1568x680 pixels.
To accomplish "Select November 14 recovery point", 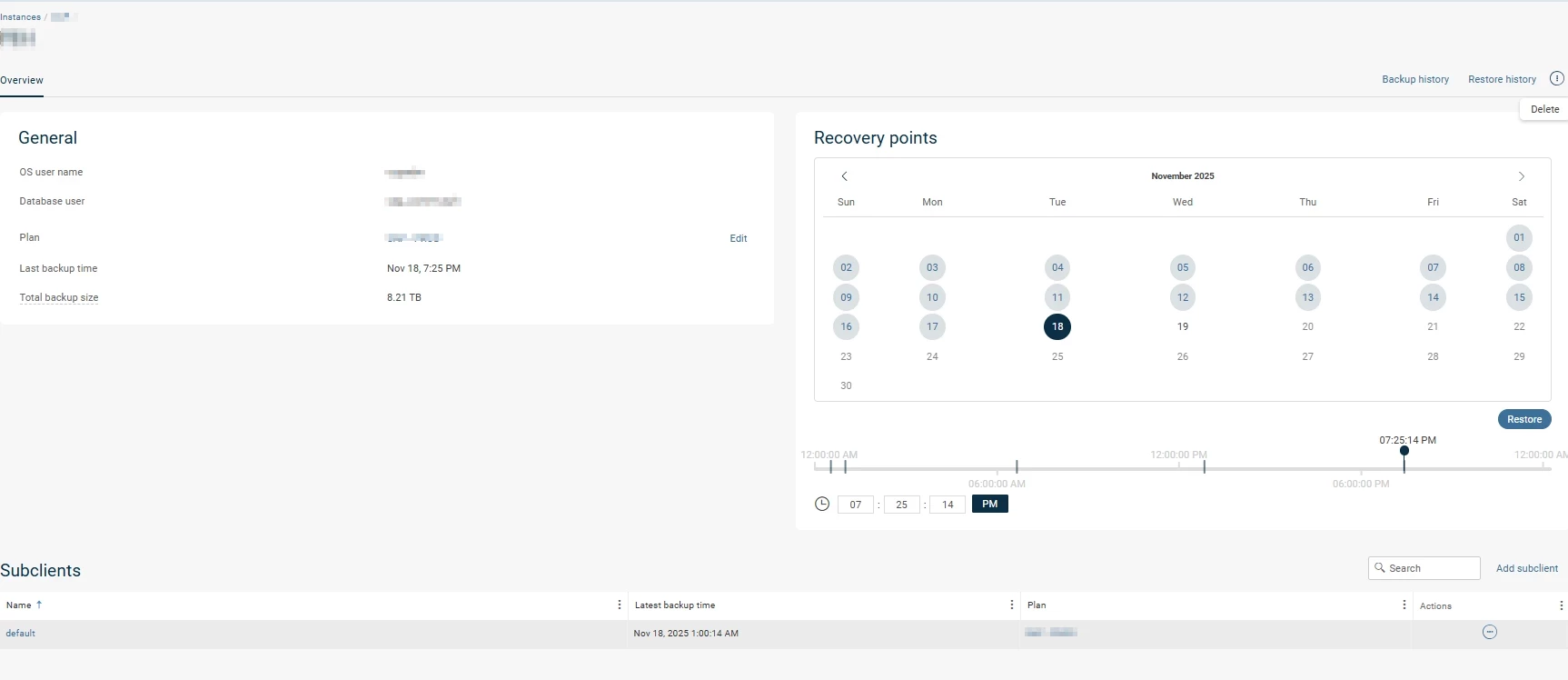I will [x=1433, y=297].
